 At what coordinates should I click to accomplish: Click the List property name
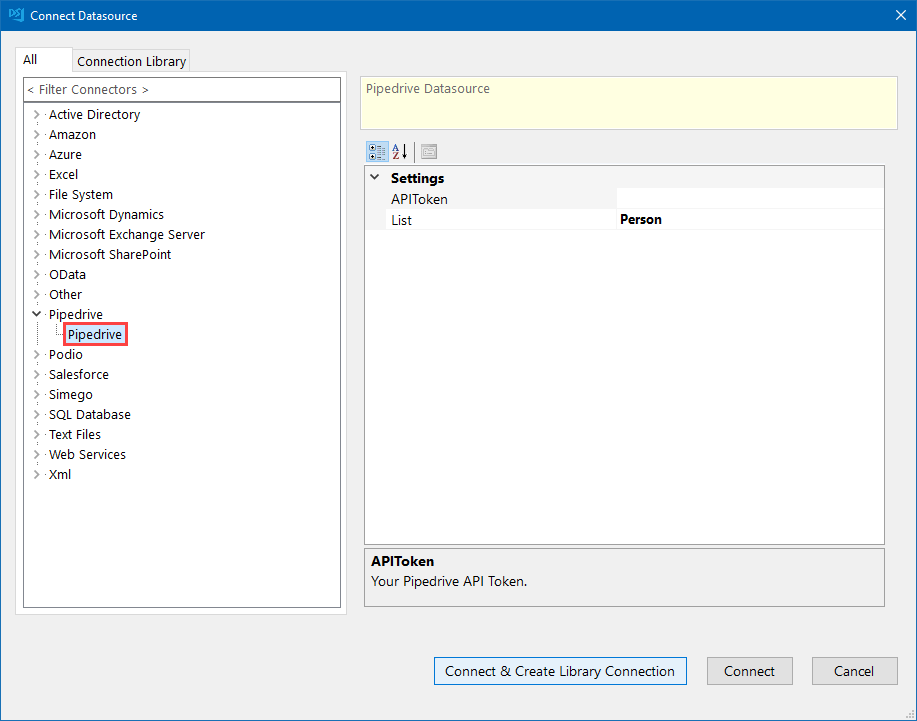coord(402,220)
